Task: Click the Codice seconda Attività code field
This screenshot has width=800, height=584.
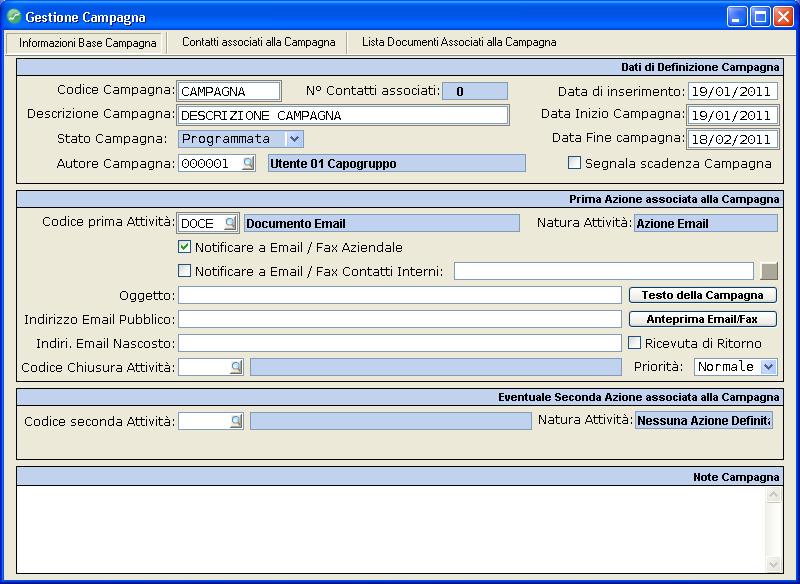Action: [x=204, y=421]
